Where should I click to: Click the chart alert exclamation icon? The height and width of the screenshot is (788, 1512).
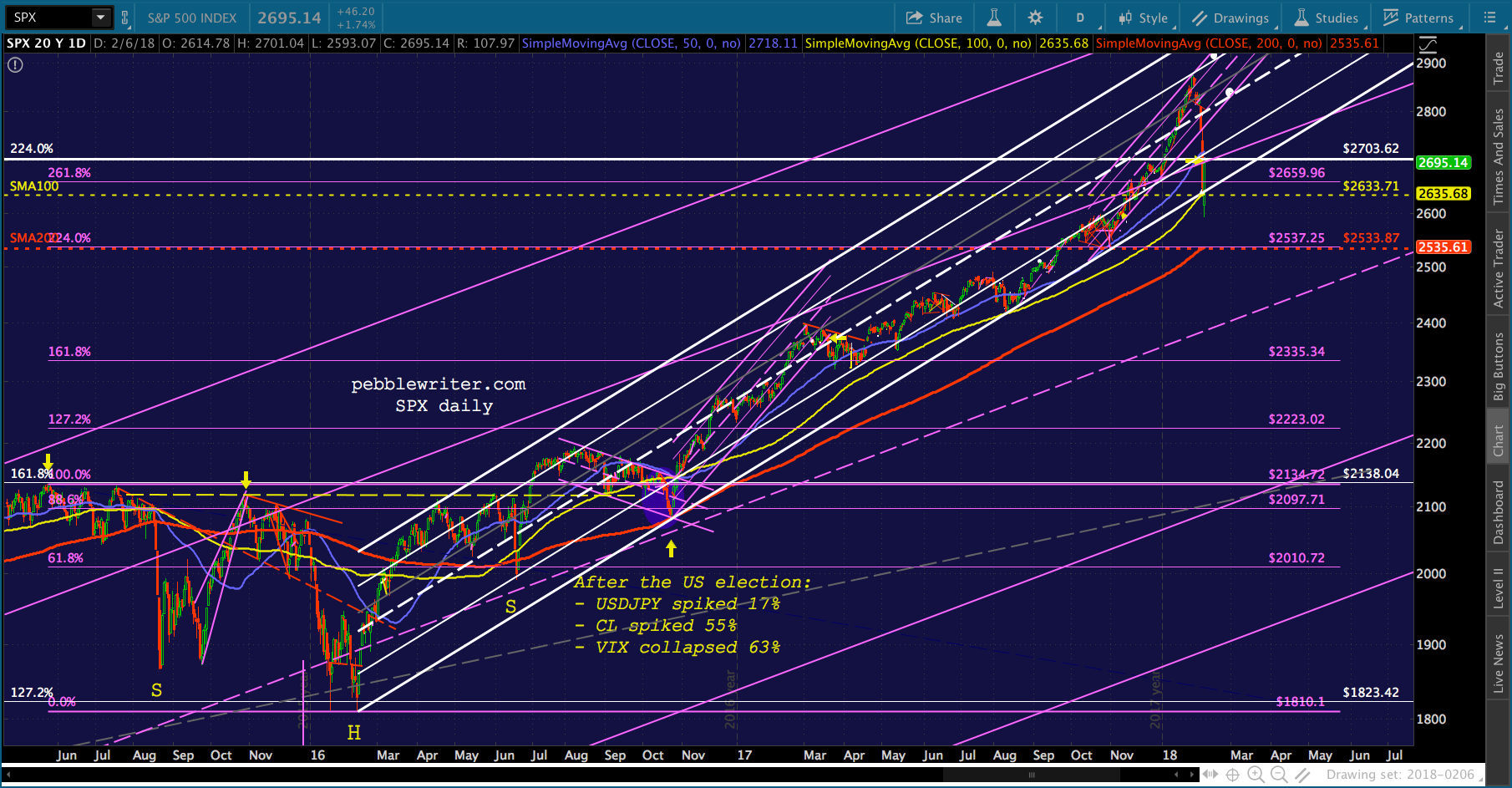coord(15,64)
